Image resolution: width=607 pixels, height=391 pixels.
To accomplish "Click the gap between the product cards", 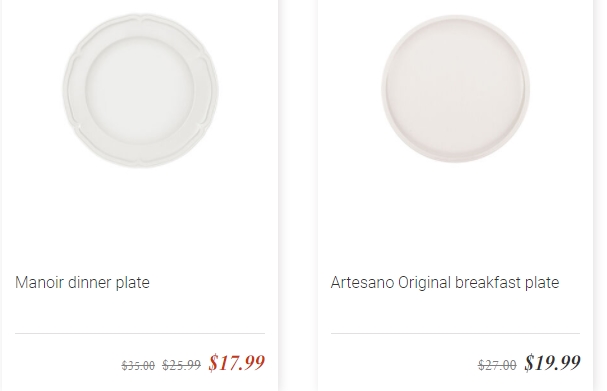I will [x=298, y=196].
